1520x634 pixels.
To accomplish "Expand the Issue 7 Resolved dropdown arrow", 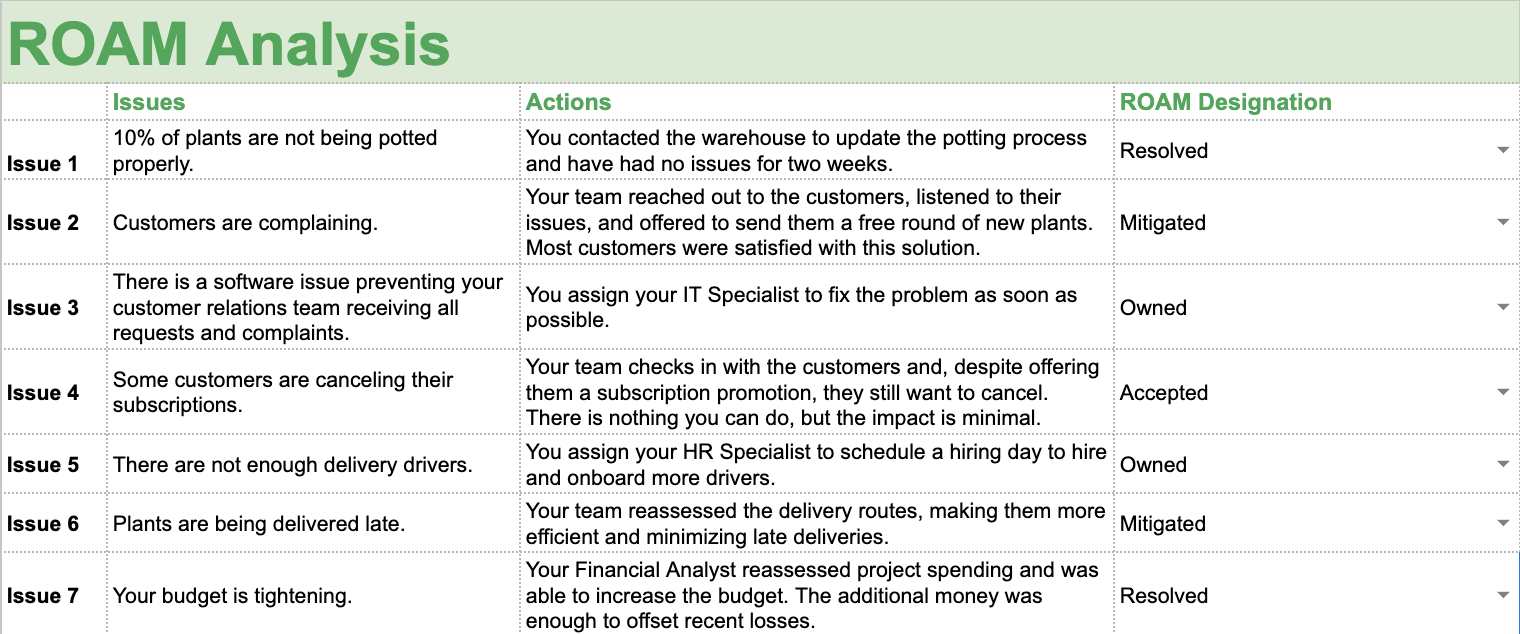I will [x=1502, y=595].
